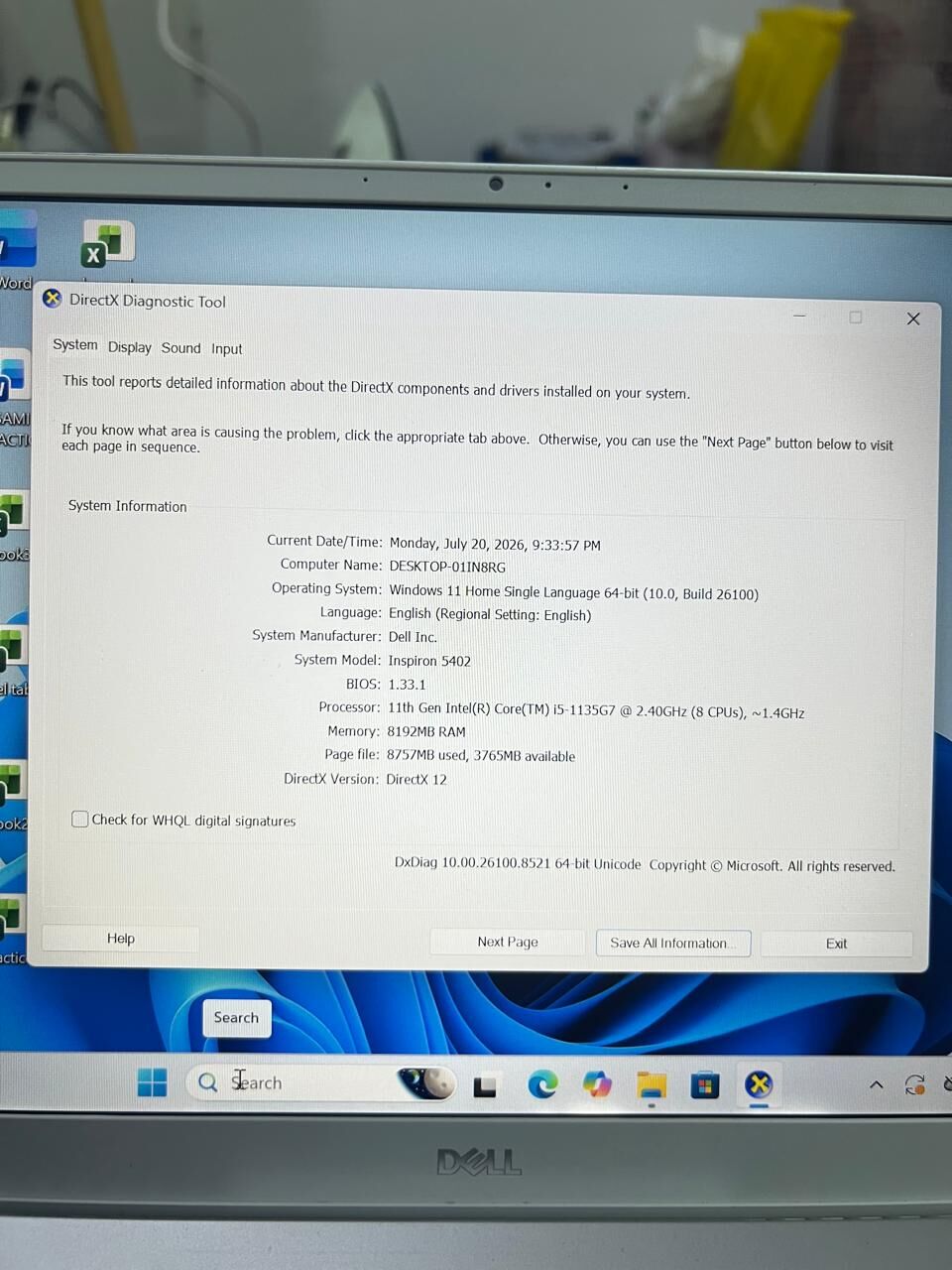This screenshot has width=952, height=1270.
Task: Open File Explorer from the taskbar
Action: (651, 1086)
